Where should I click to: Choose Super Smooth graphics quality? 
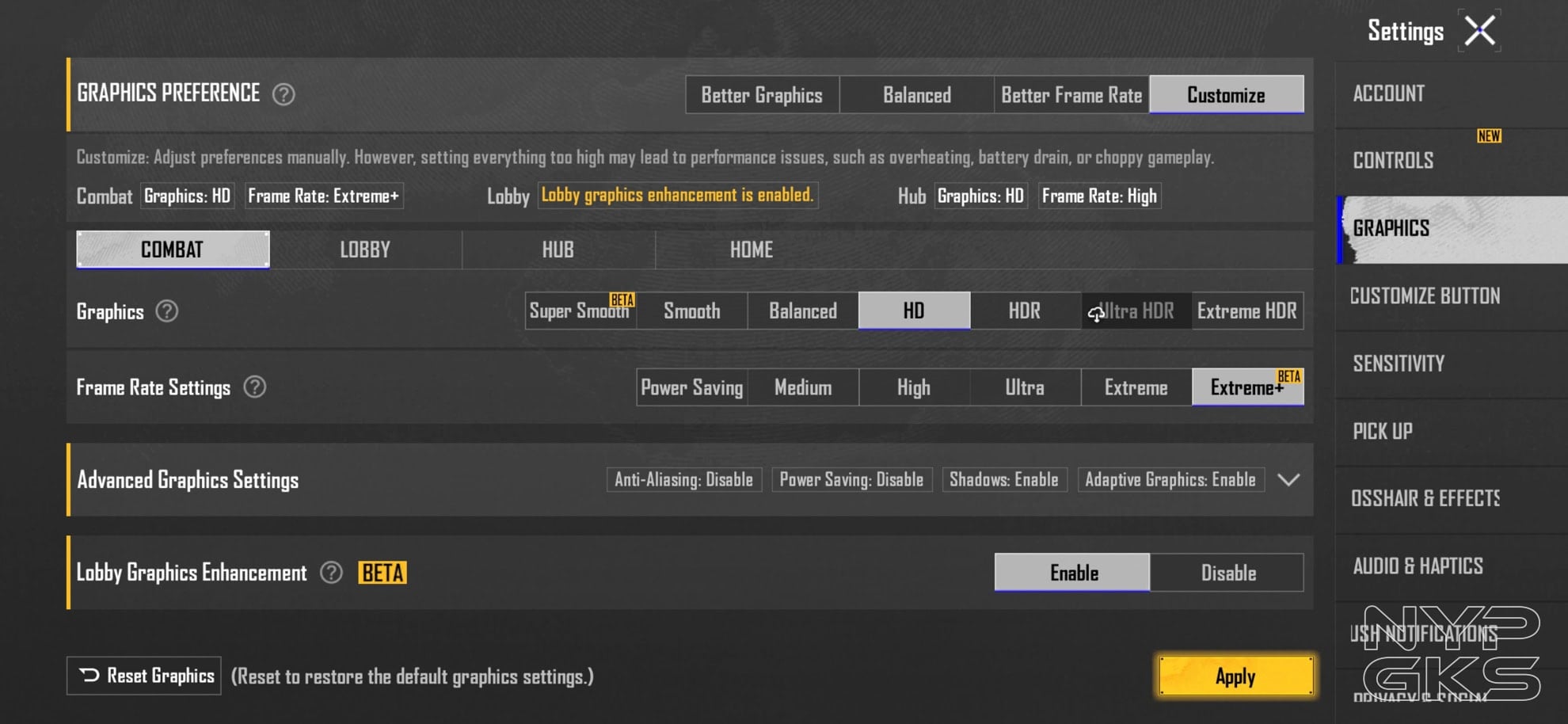(x=580, y=311)
